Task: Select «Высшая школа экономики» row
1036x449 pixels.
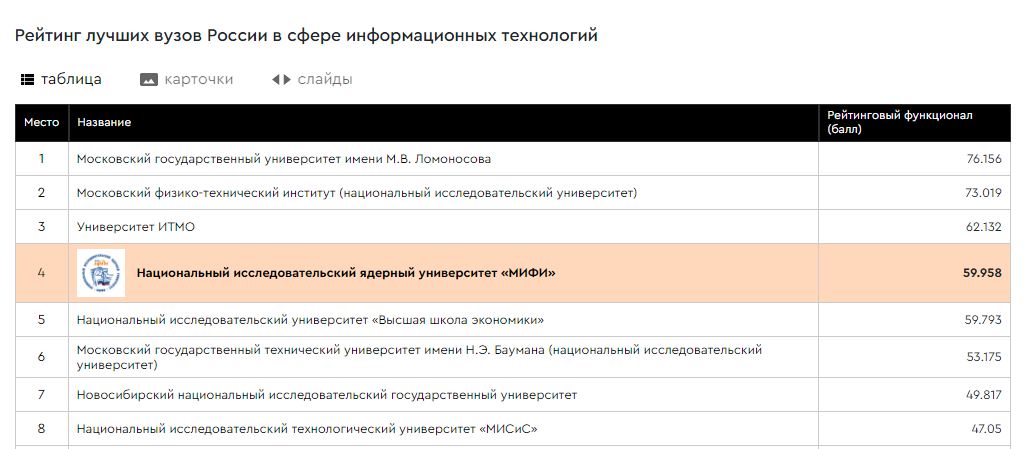Action: click(513, 320)
